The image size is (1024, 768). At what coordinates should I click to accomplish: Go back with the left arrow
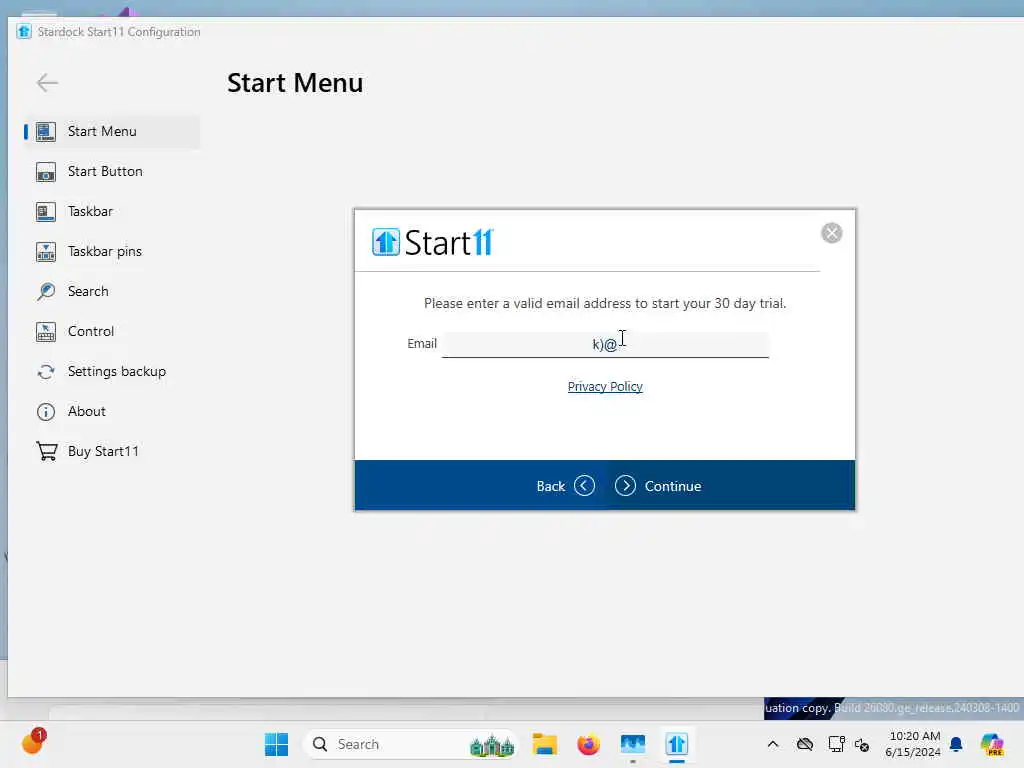[47, 83]
